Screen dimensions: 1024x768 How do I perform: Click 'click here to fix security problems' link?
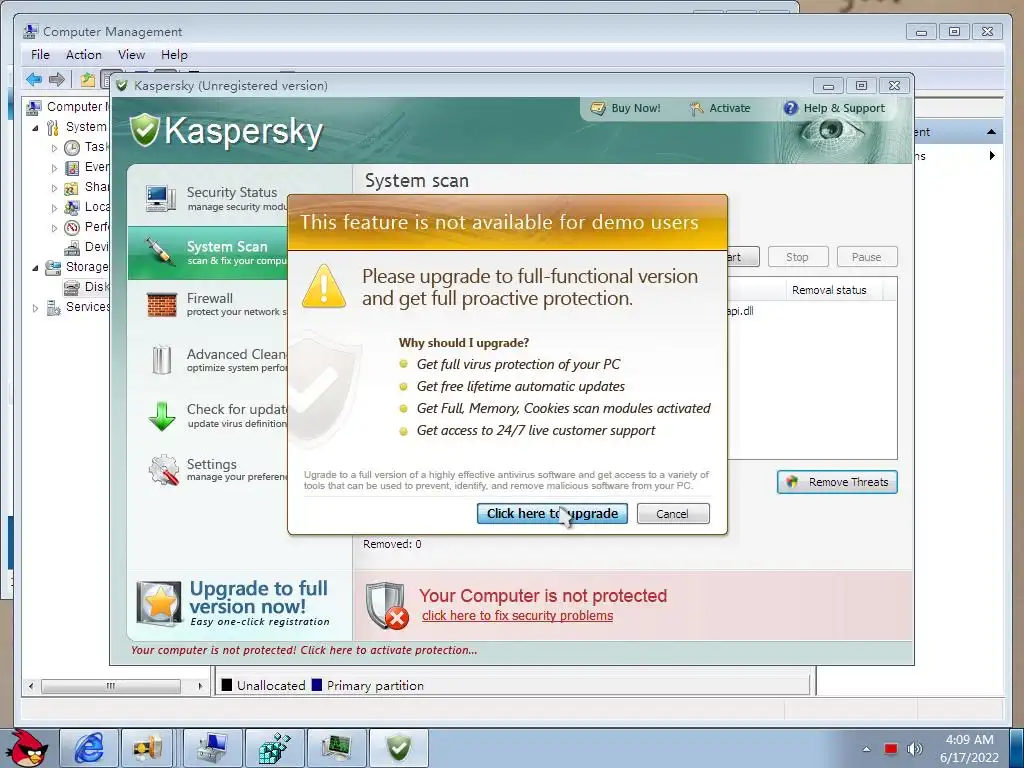click(x=517, y=616)
